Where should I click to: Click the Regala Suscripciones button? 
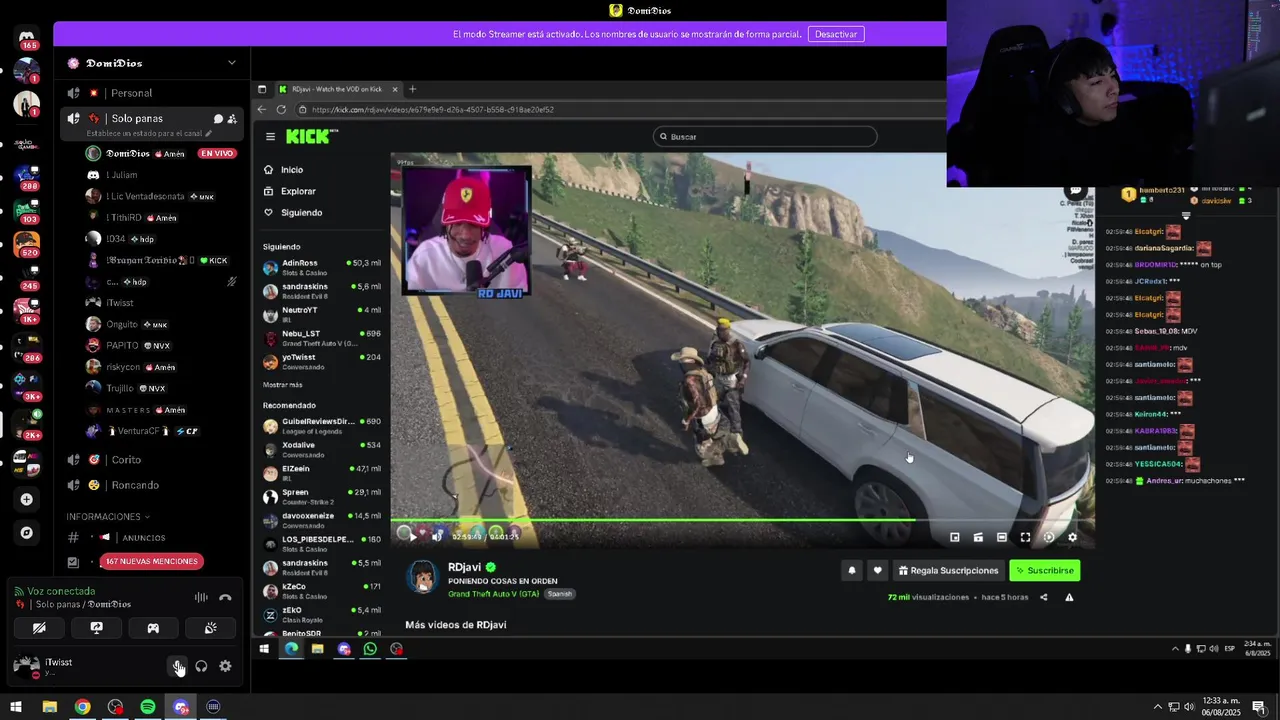click(948, 570)
